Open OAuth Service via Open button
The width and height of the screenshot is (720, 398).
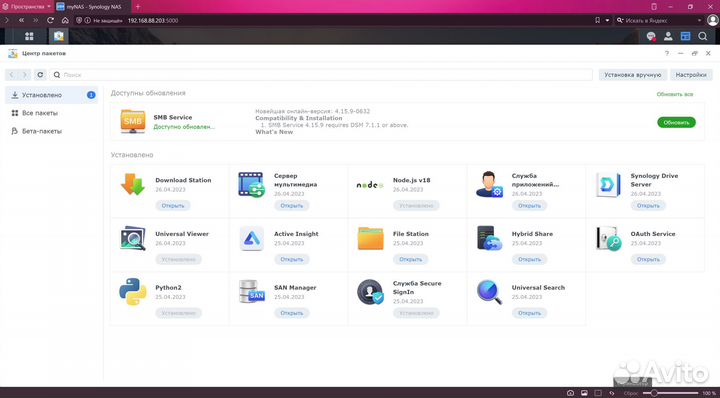[648, 259]
